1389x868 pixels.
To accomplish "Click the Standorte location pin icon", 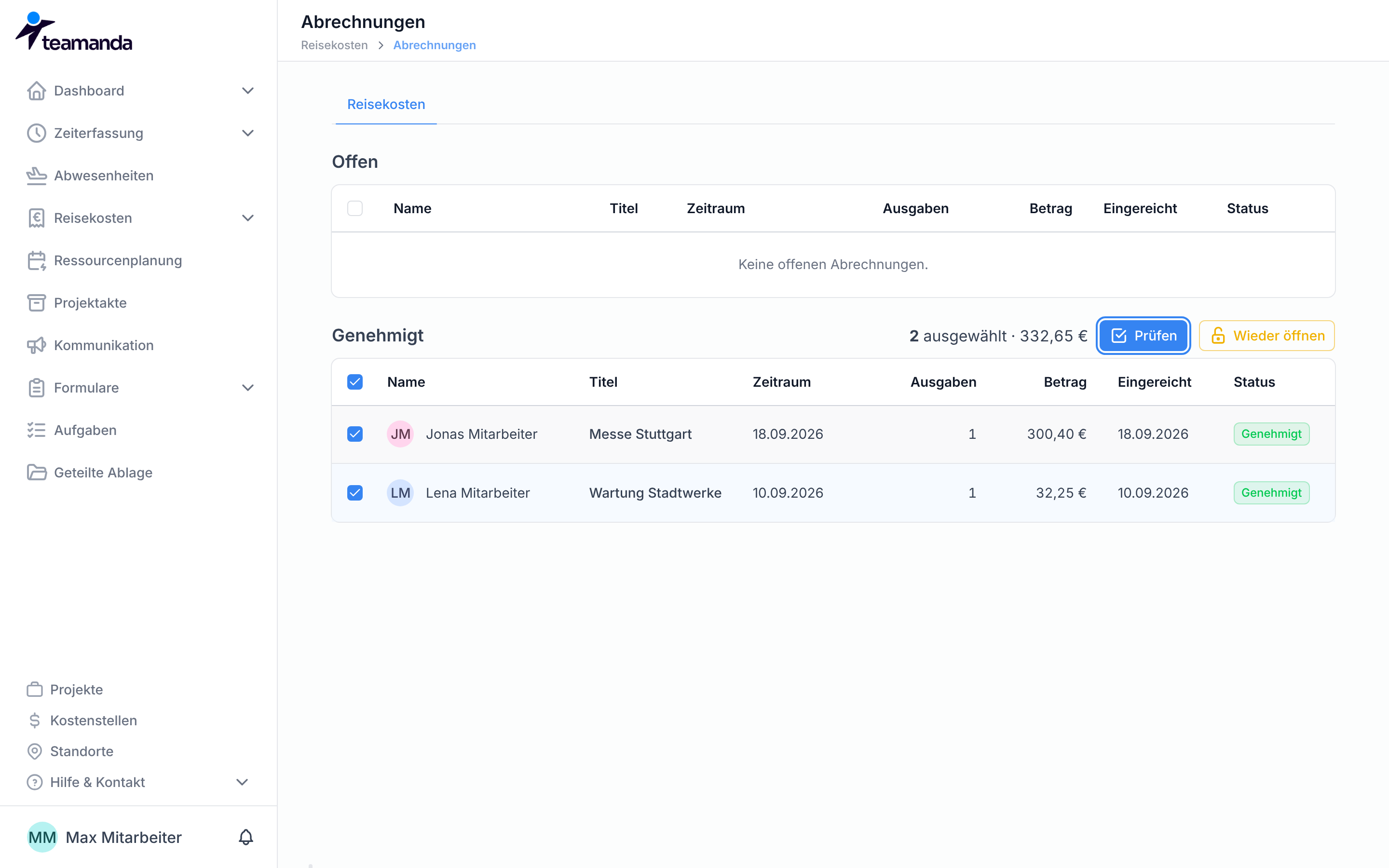I will (x=34, y=751).
